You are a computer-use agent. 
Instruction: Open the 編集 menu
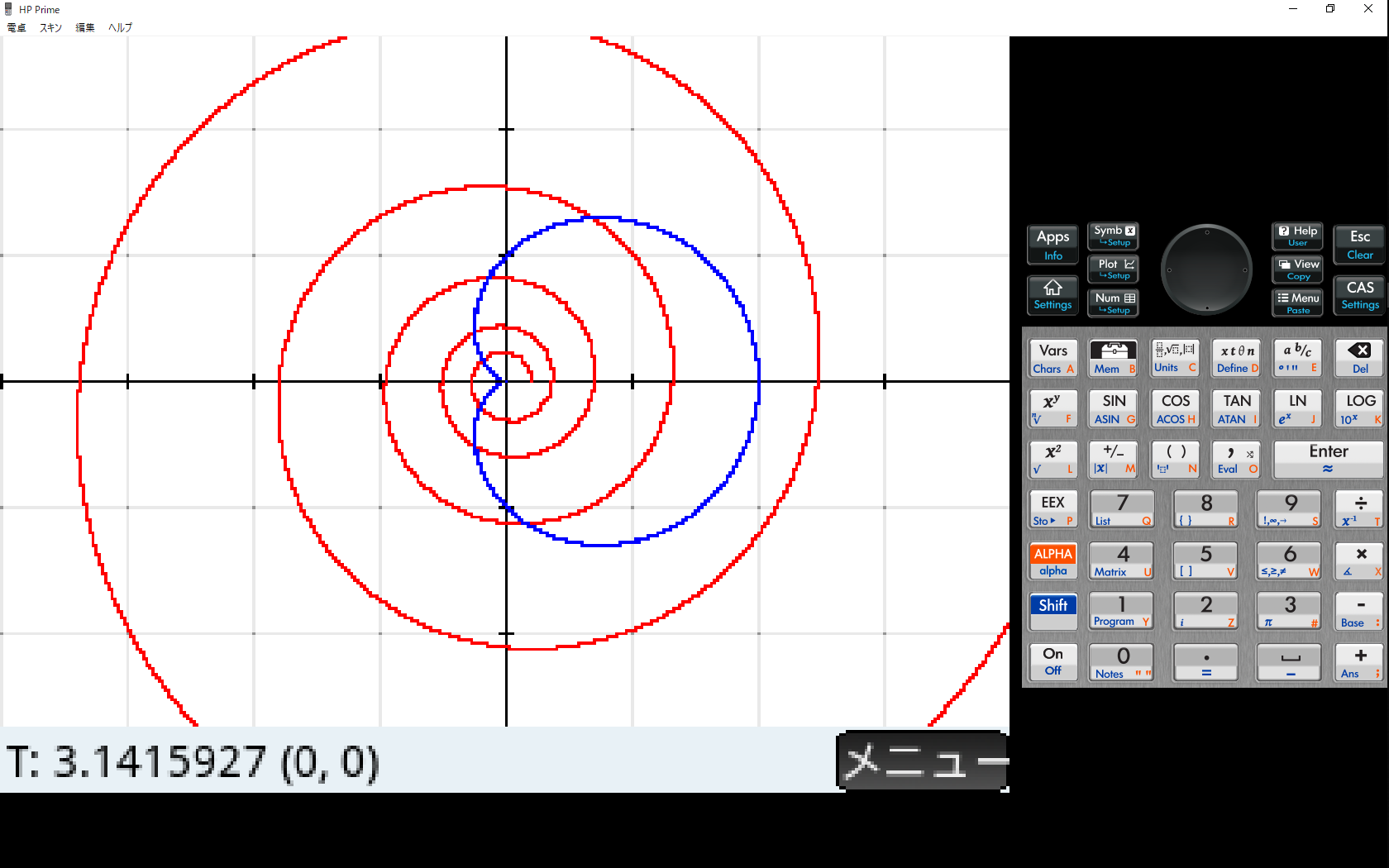(x=85, y=27)
